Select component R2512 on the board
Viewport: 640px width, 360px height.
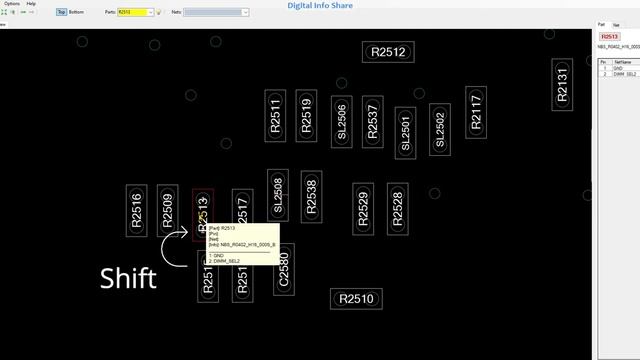[388, 52]
